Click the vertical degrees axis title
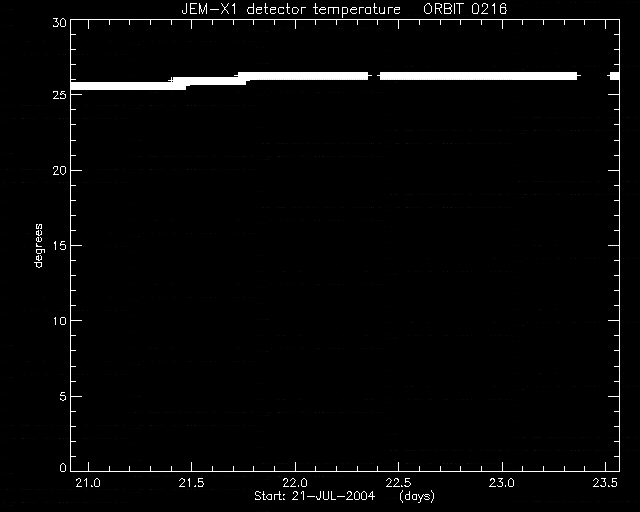This screenshot has height=512, width=640. [38, 246]
